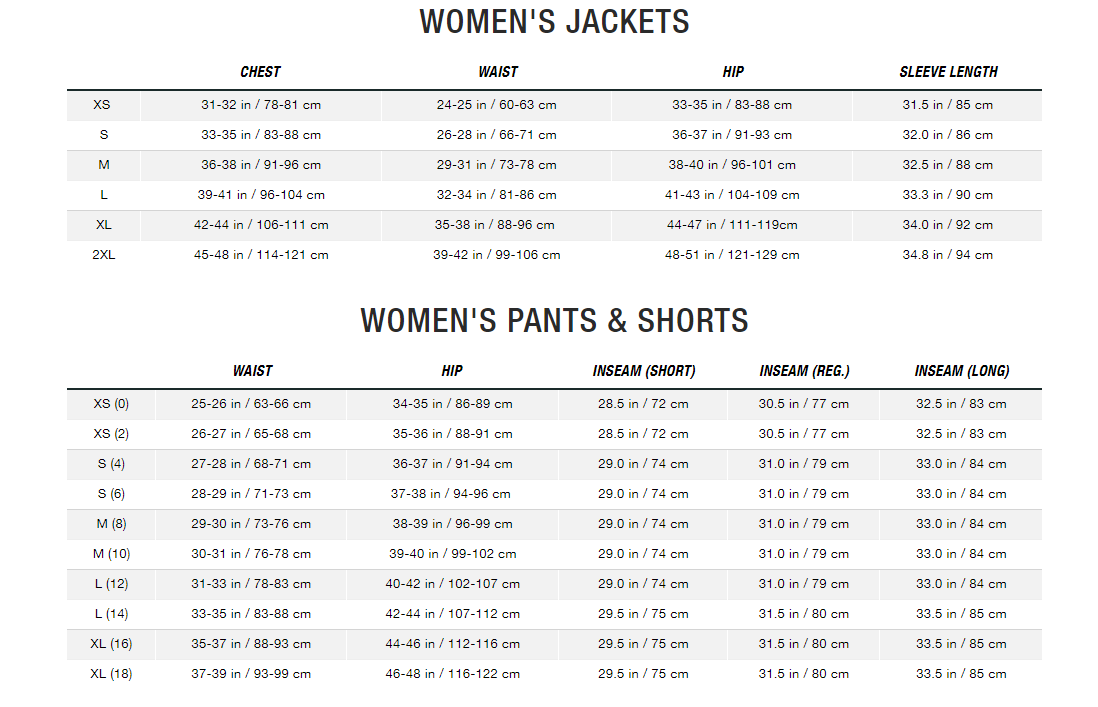The image size is (1098, 707).
Task: Select the SLEEVE LENGTH column header
Action: 948,72
